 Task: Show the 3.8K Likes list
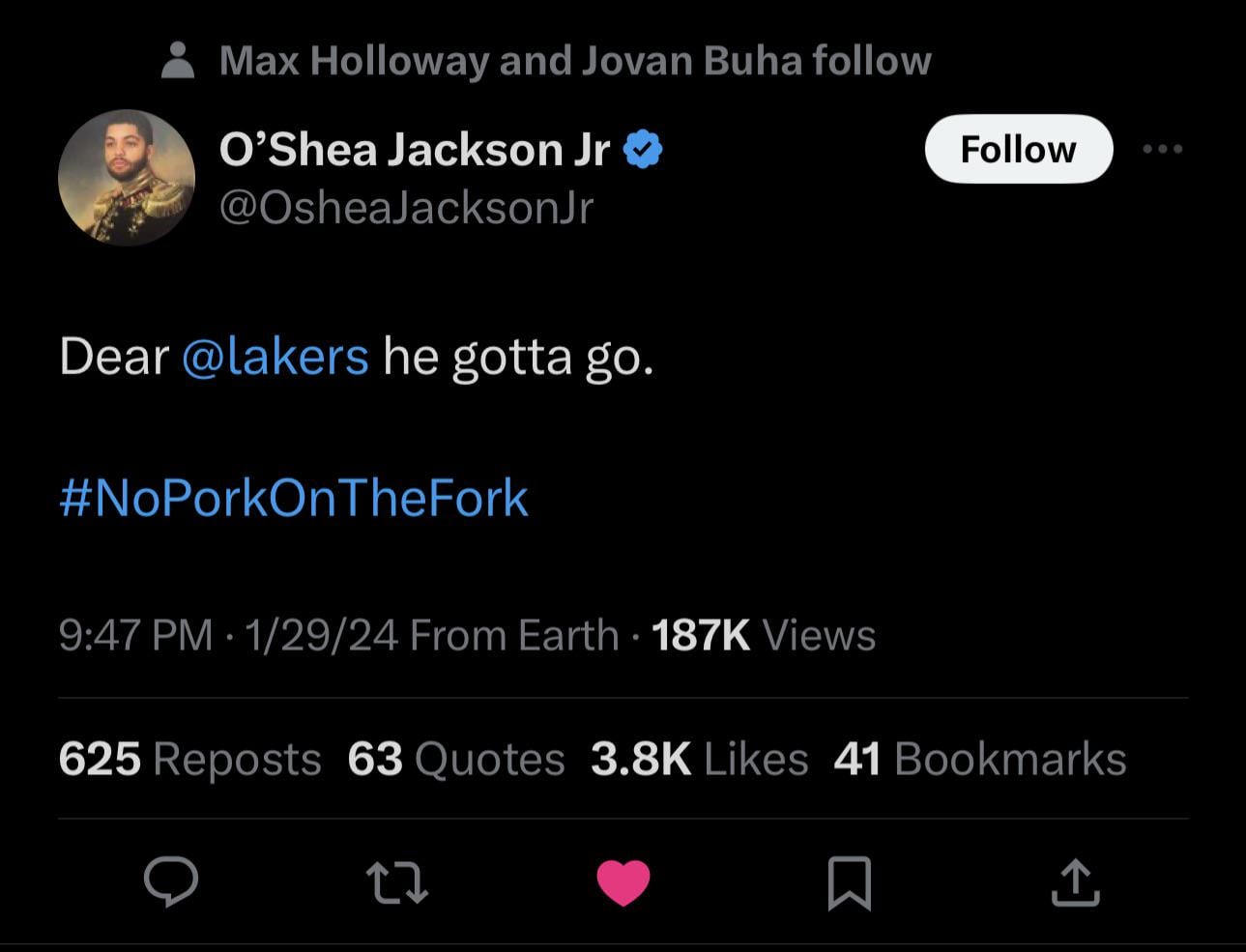point(699,759)
